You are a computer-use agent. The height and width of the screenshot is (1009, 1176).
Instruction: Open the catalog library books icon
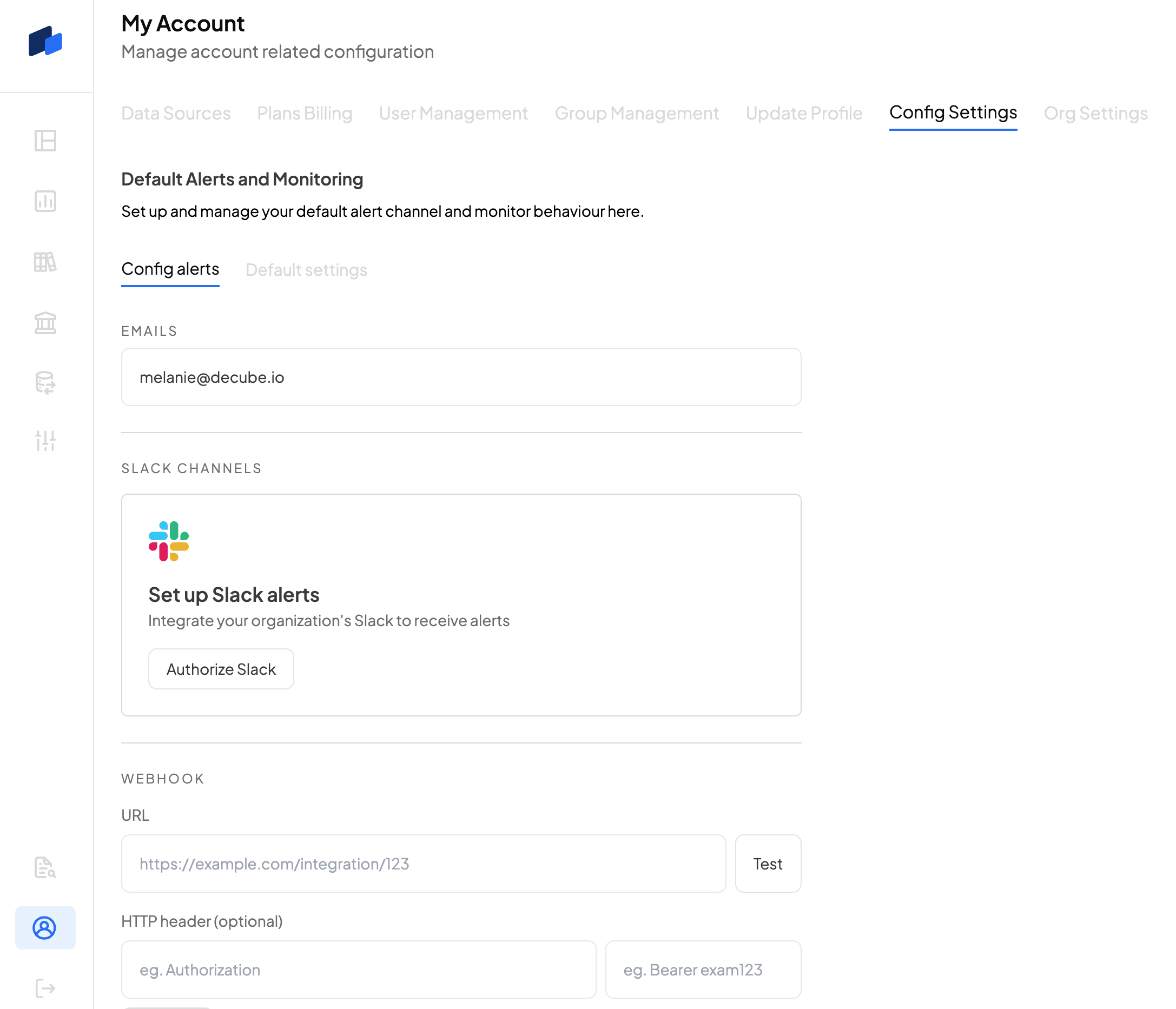tap(45, 262)
